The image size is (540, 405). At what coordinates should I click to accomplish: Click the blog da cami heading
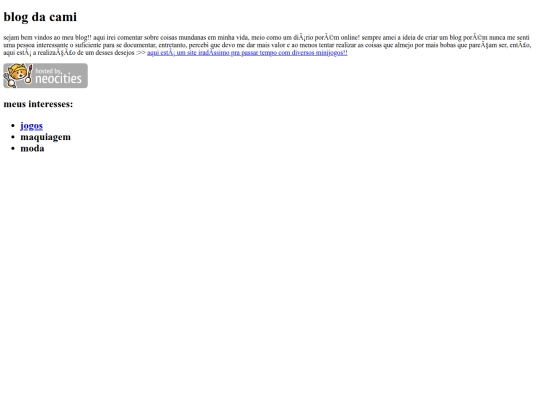click(x=40, y=17)
